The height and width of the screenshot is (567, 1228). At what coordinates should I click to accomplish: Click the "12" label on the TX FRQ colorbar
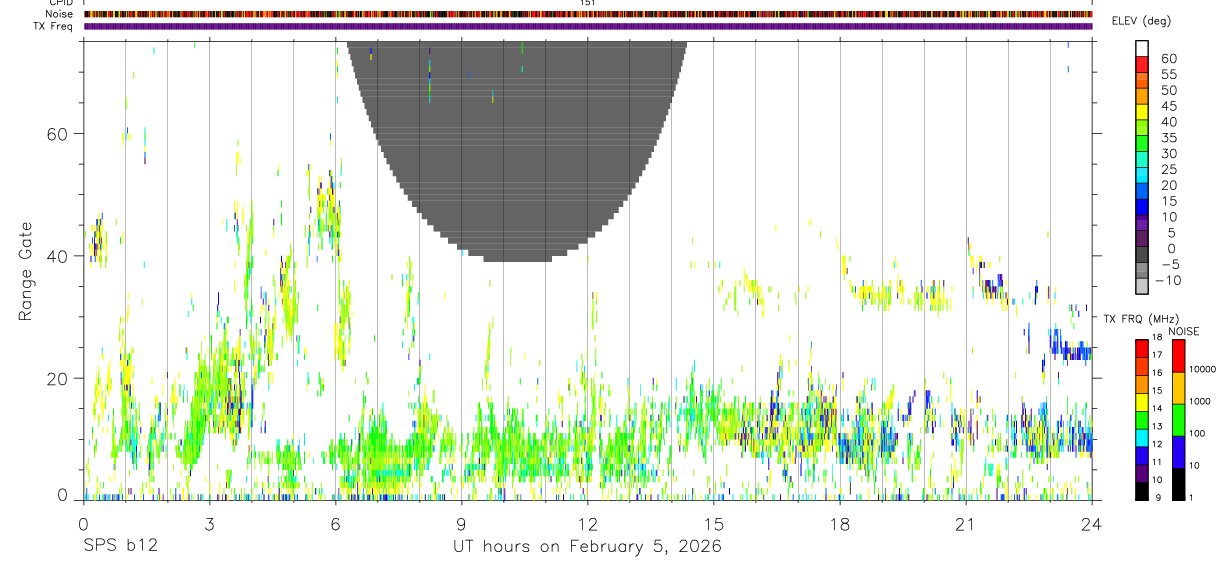[1156, 444]
